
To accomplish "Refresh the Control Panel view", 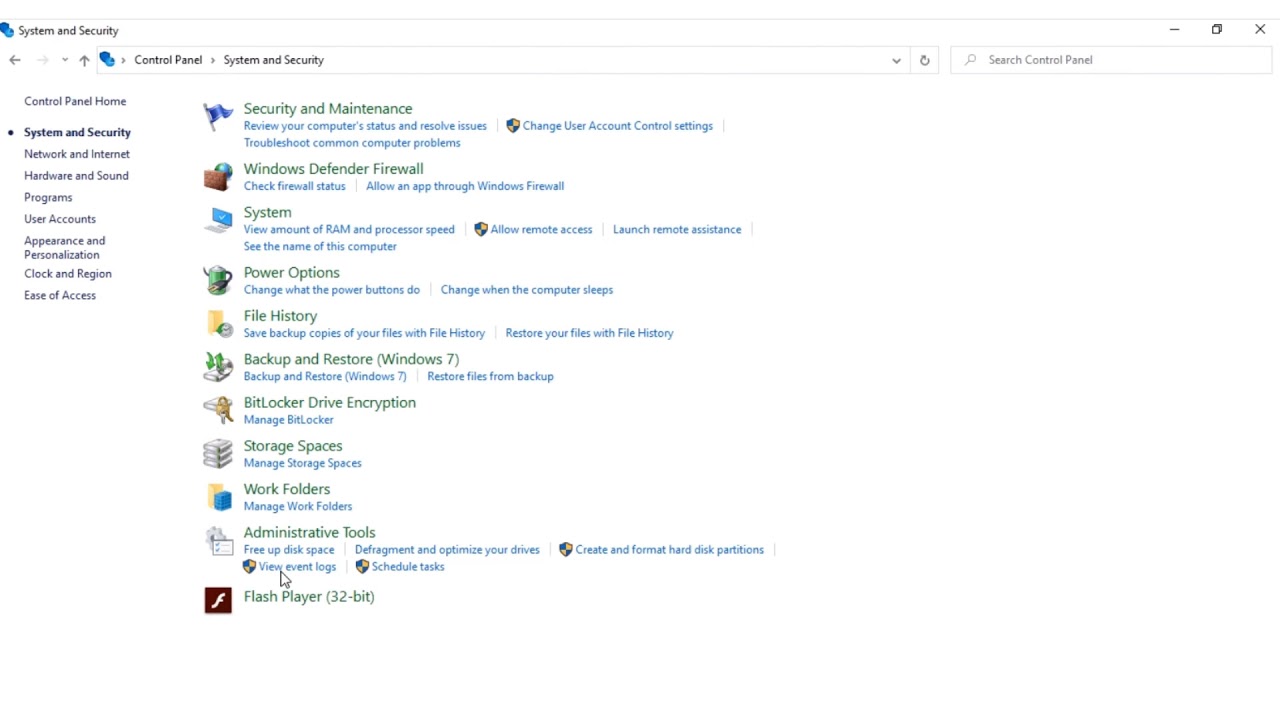I will pyautogui.click(x=924, y=60).
